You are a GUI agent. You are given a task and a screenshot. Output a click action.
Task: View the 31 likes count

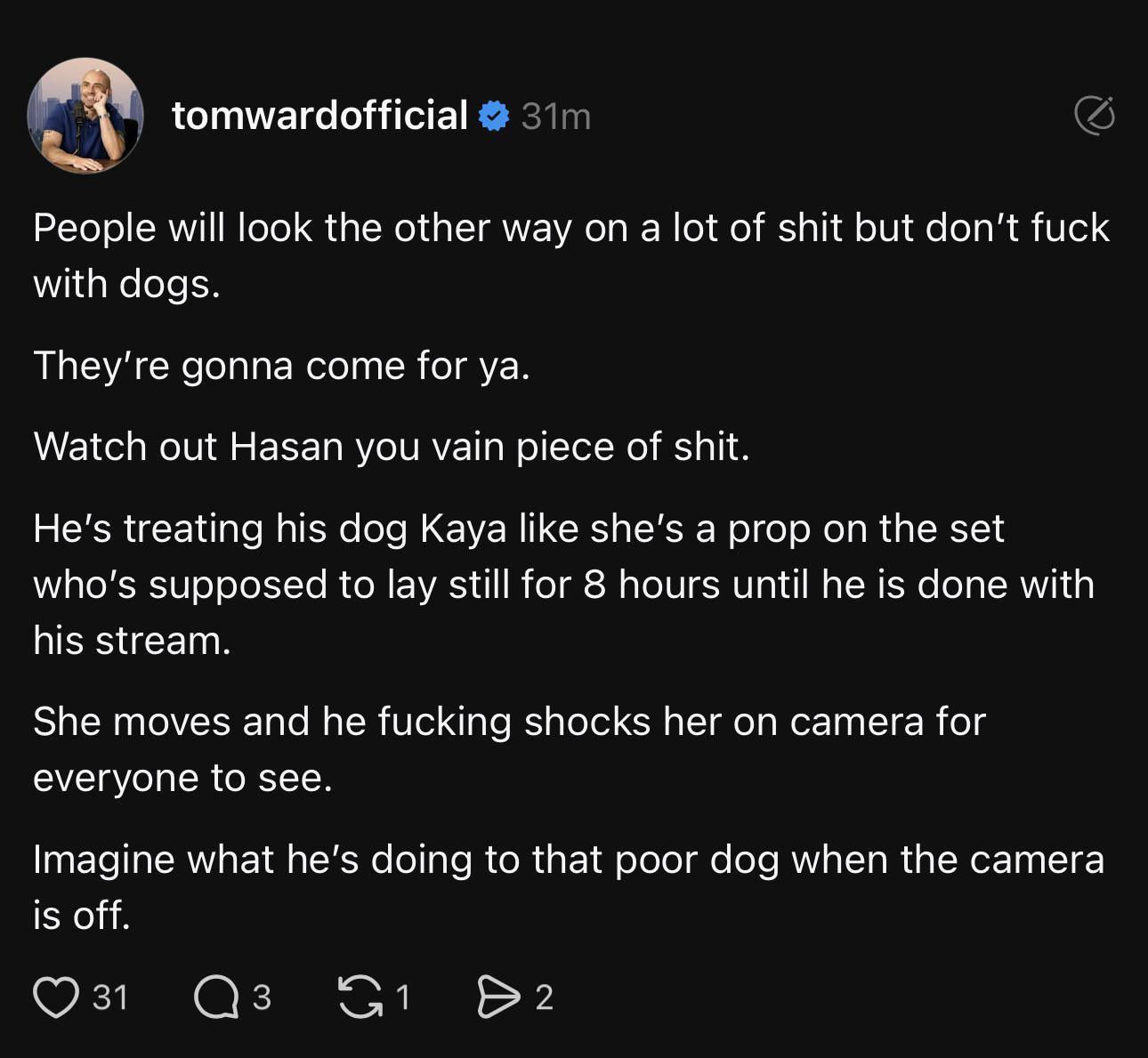coord(110,997)
